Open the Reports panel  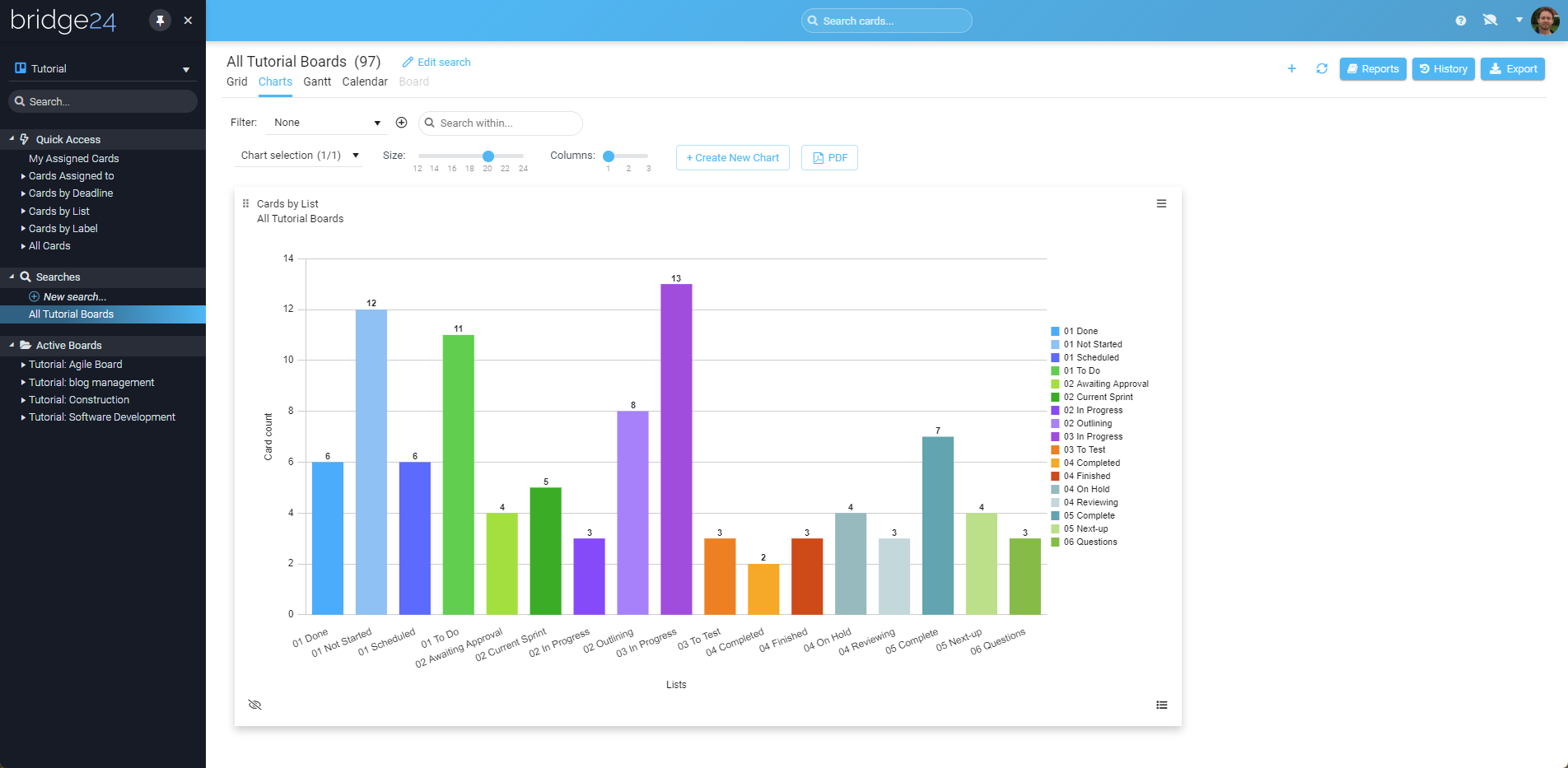[1372, 68]
